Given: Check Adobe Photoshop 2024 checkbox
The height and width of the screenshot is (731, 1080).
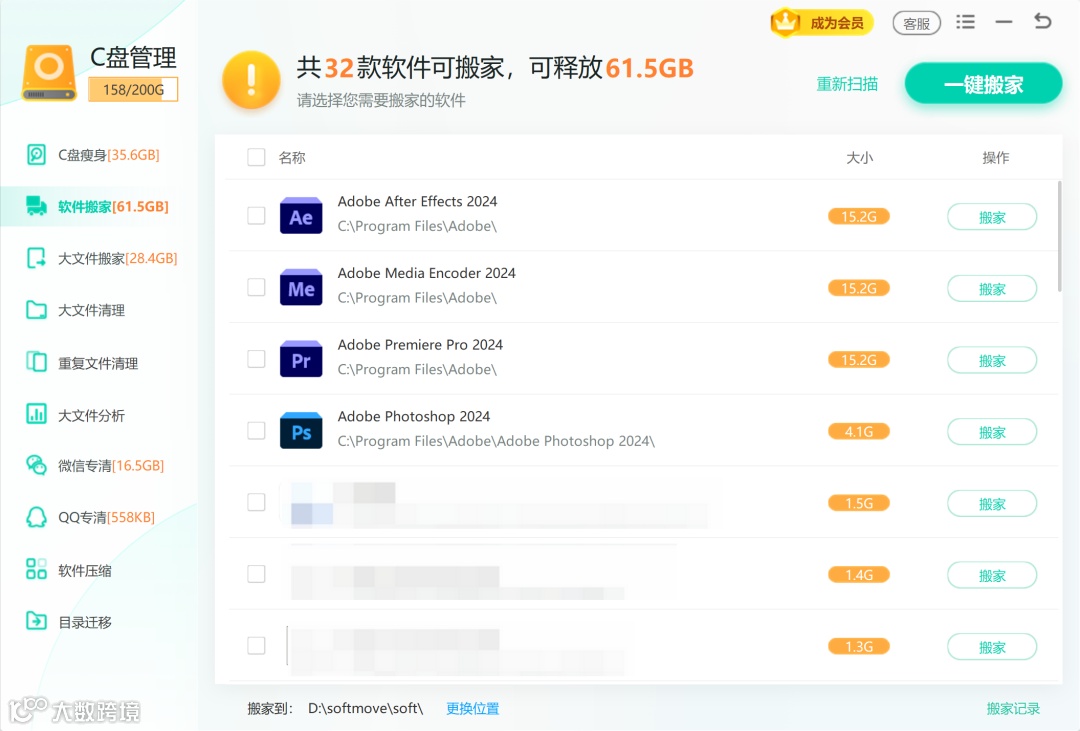Looking at the screenshot, I should (x=256, y=431).
